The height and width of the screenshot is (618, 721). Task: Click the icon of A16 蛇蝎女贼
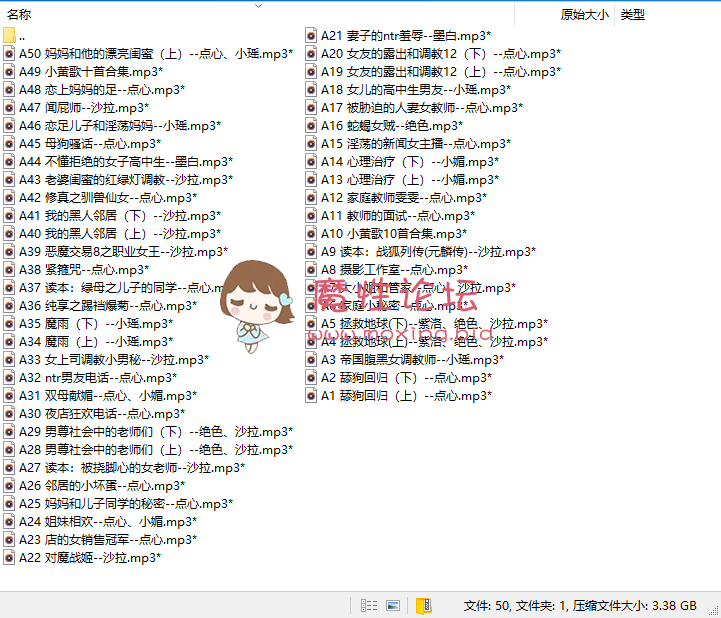[x=311, y=126]
